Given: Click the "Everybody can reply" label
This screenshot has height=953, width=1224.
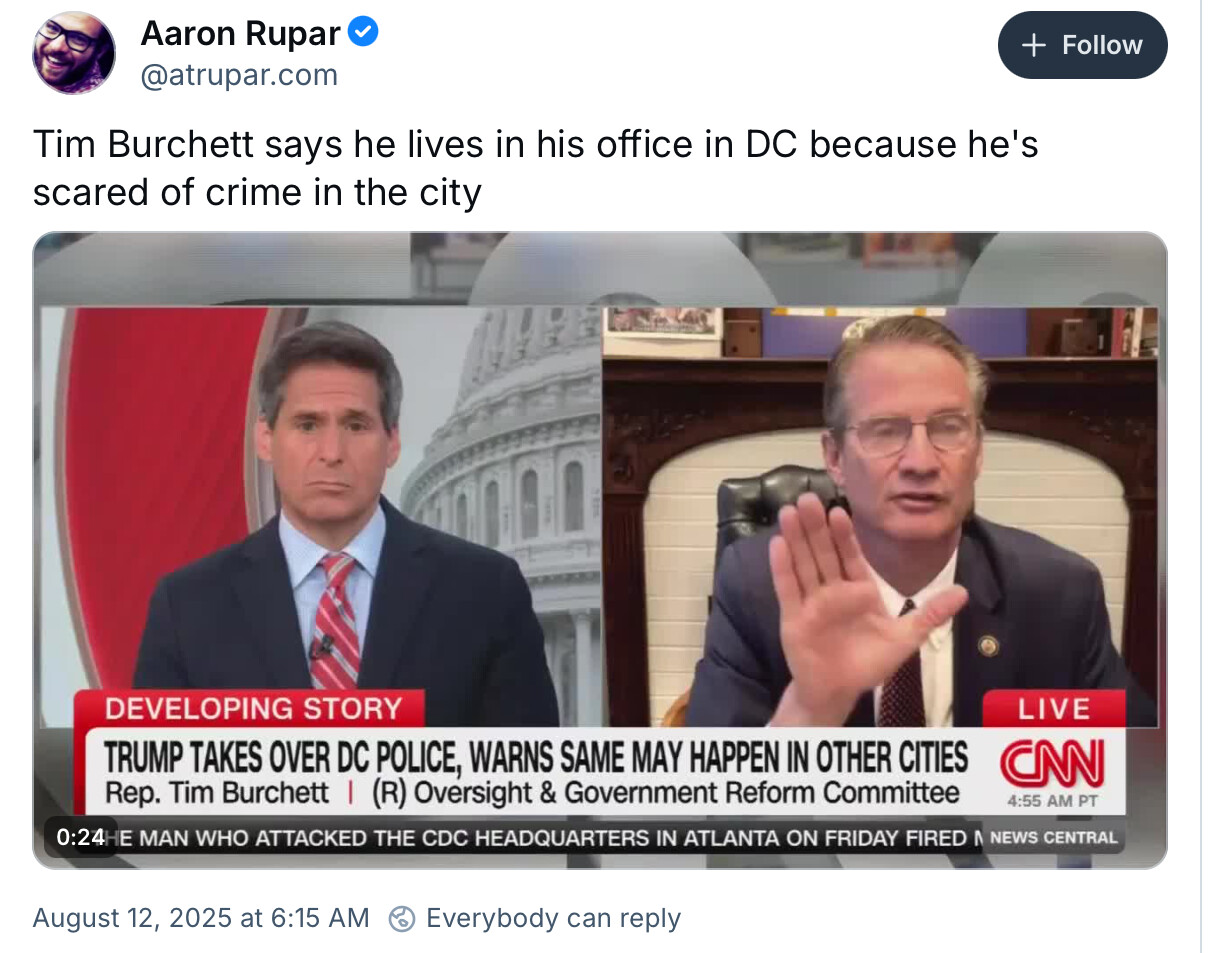Looking at the screenshot, I should 553,918.
